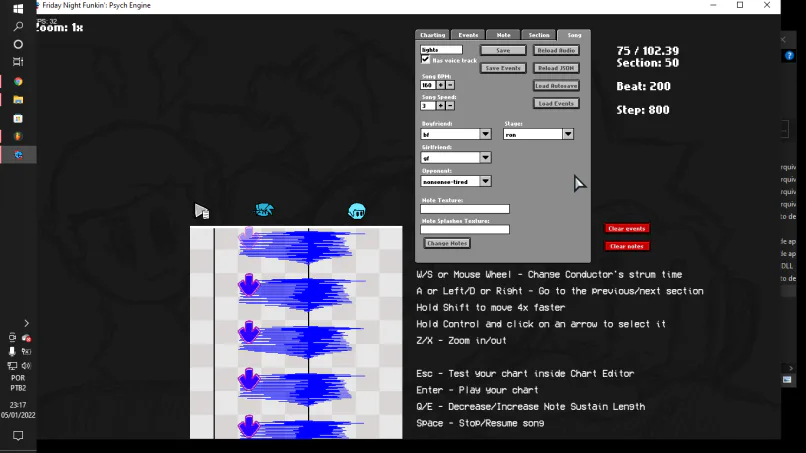Switch to the Events tab
Screen dimensions: 806x453
coord(468,35)
